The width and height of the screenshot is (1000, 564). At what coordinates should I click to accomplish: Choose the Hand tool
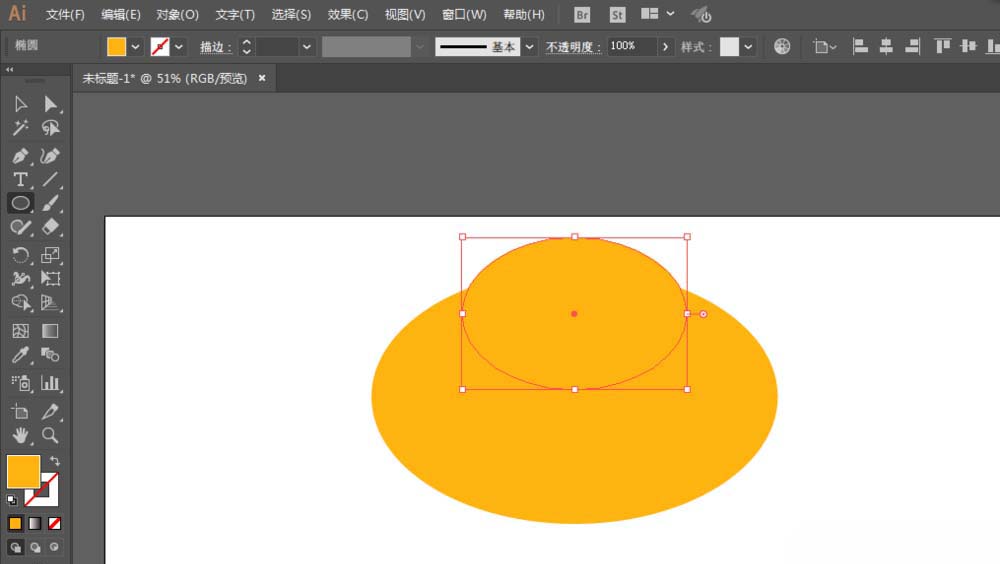pyautogui.click(x=20, y=435)
